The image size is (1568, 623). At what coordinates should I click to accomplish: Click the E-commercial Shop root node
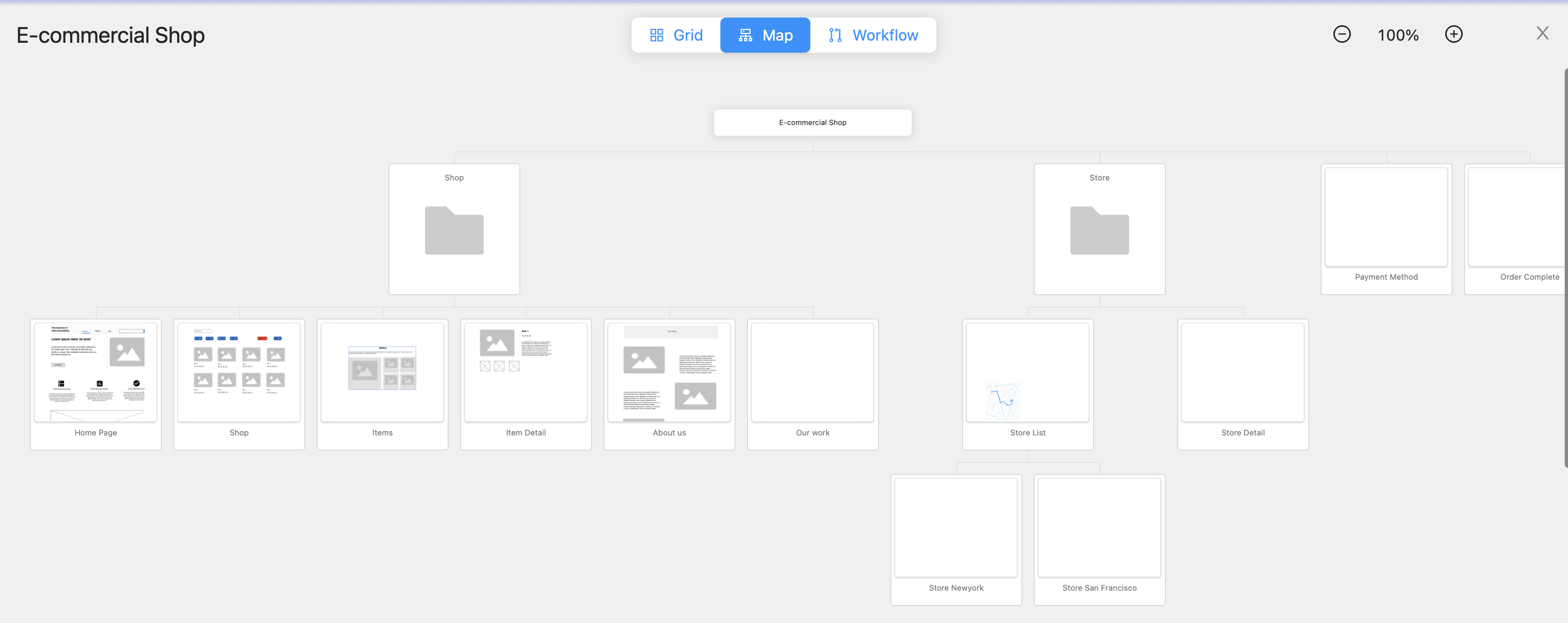813,122
